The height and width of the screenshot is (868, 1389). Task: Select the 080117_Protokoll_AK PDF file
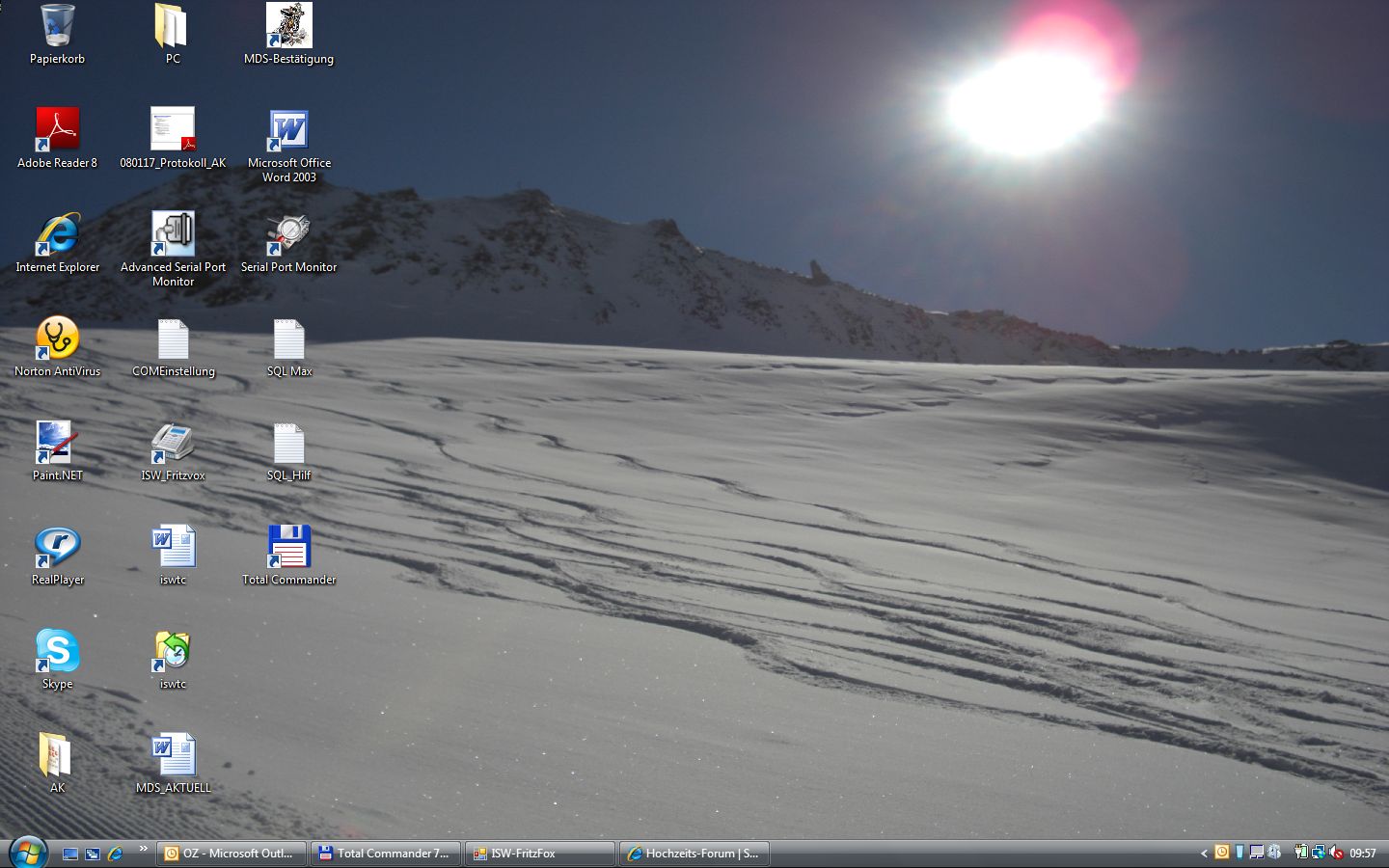pyautogui.click(x=173, y=131)
